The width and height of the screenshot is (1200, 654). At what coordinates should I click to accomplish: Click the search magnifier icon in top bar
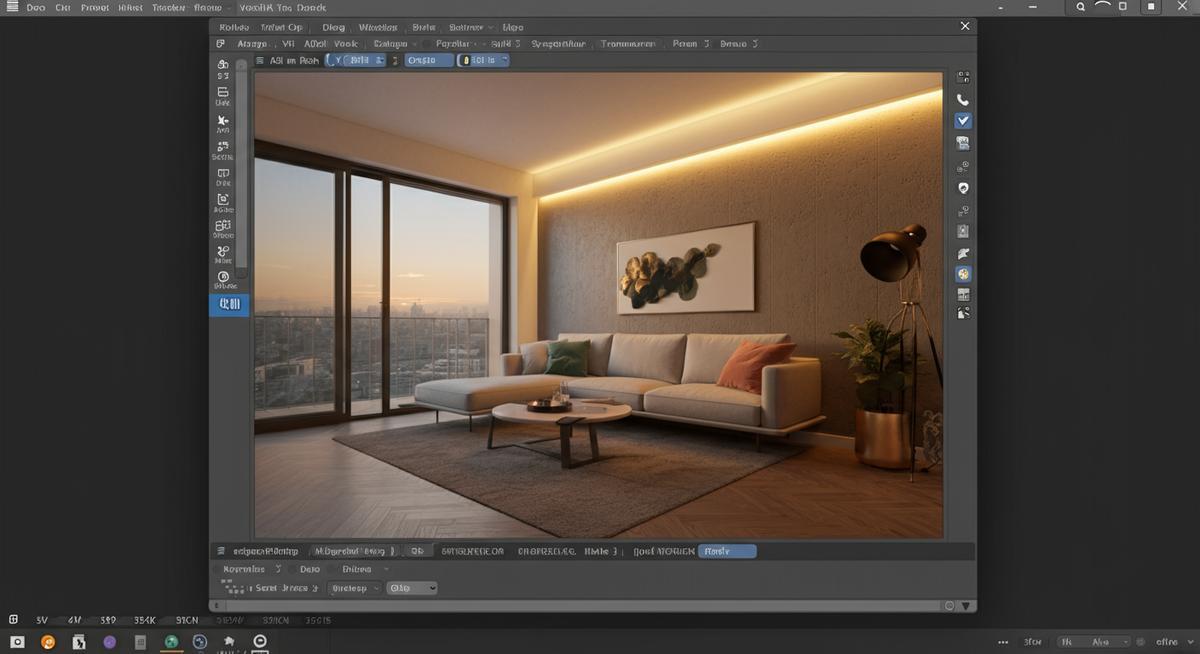tap(1080, 7)
